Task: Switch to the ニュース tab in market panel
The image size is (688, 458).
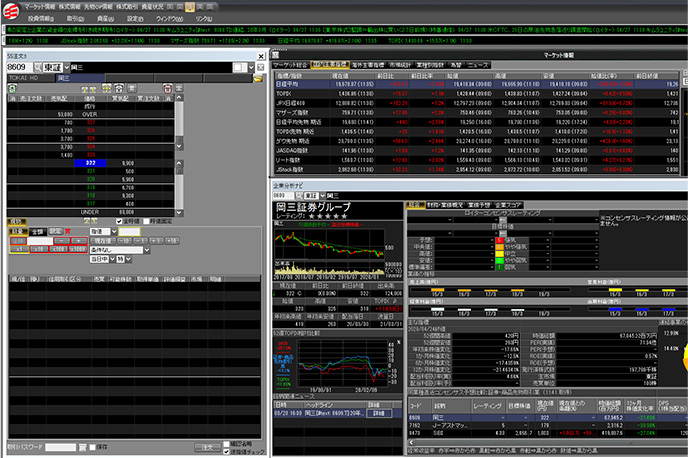Action: [478, 65]
